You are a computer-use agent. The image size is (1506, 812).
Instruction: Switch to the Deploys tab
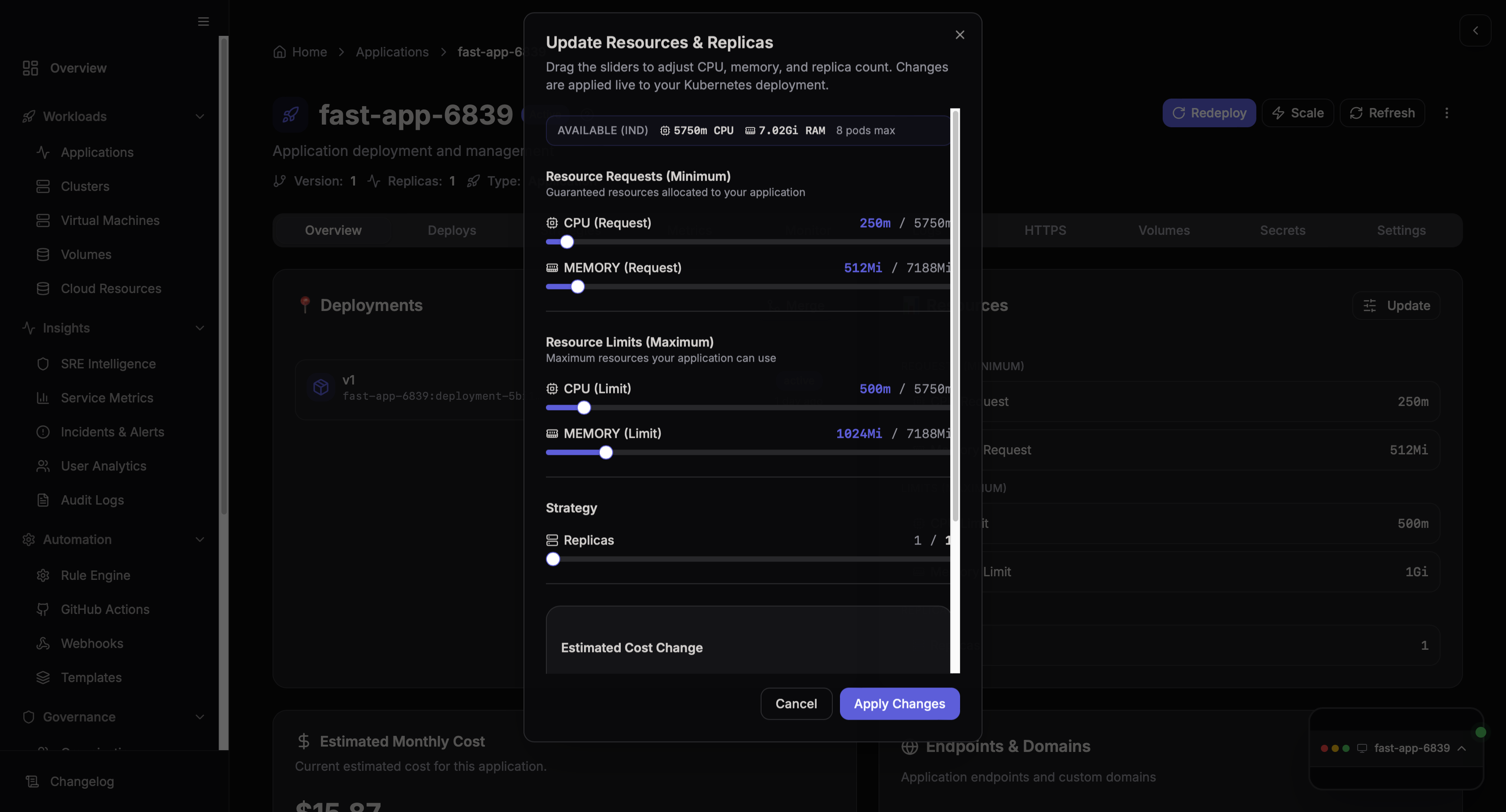[x=451, y=230]
